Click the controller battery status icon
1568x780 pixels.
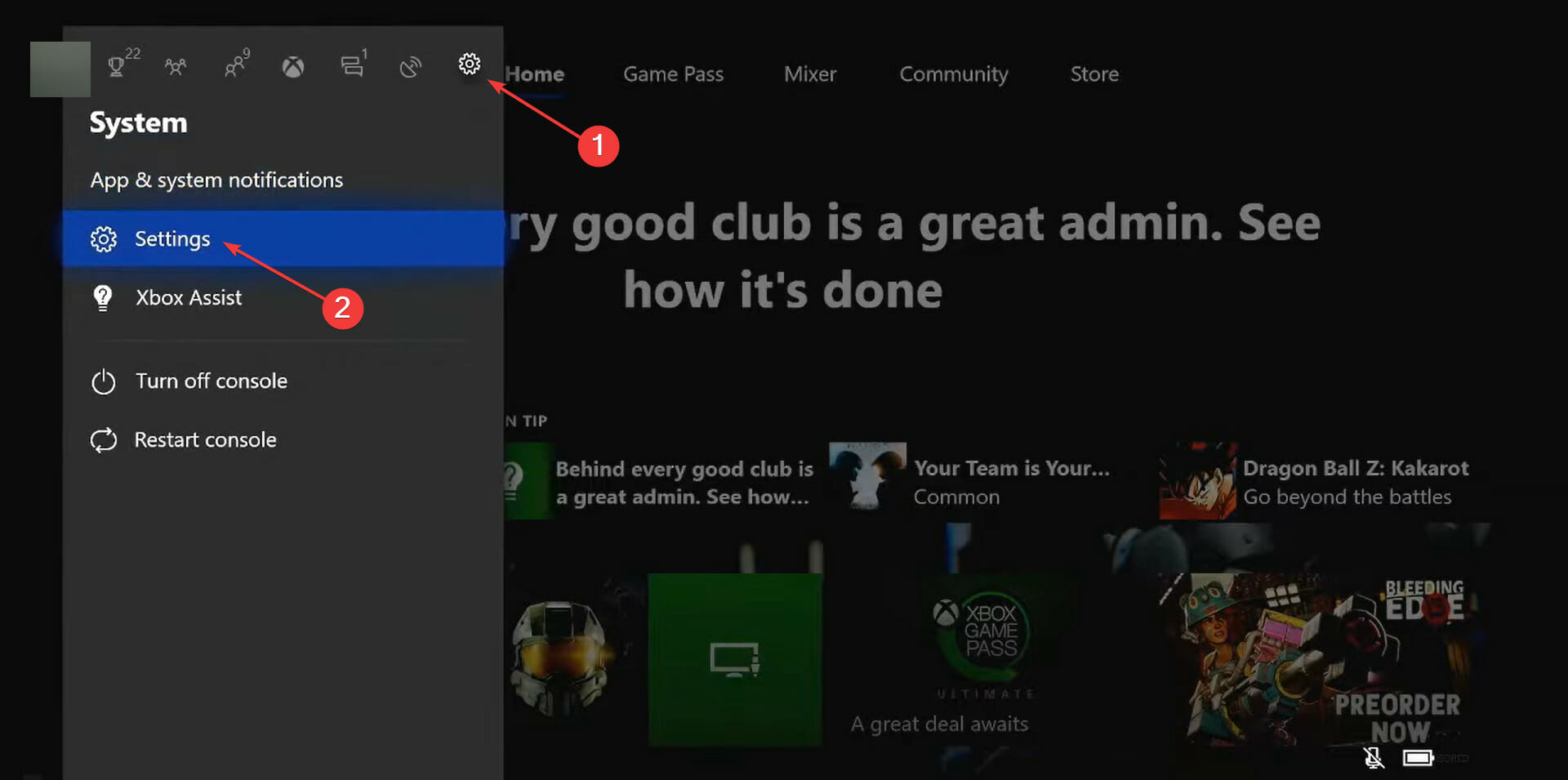1418,759
